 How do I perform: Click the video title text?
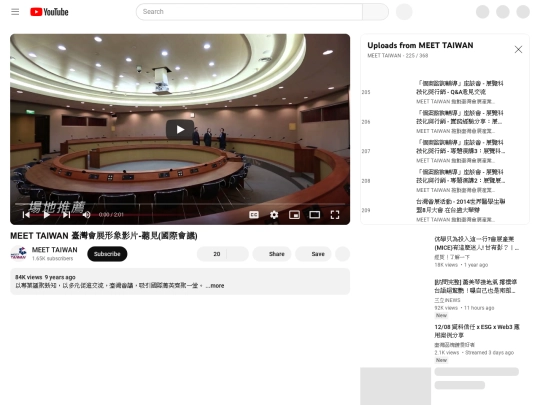(x=104, y=236)
